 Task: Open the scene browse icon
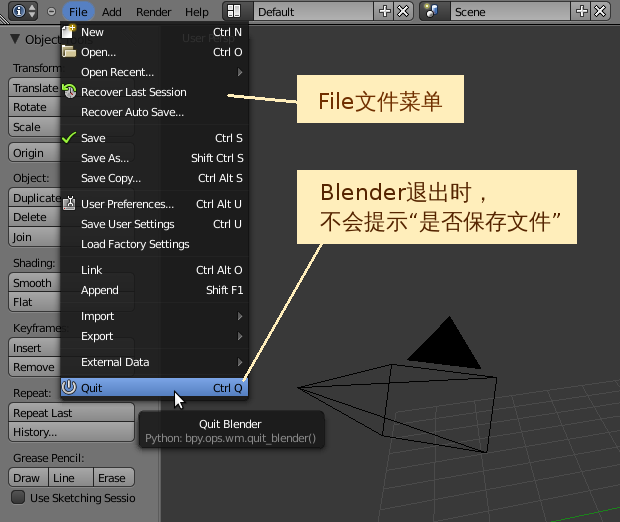431,11
